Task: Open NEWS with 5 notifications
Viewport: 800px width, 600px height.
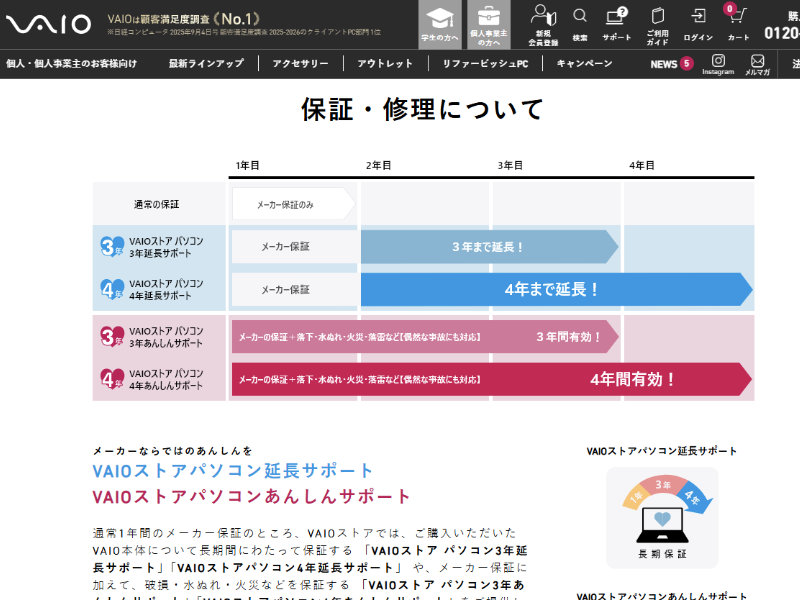Action: (x=670, y=64)
